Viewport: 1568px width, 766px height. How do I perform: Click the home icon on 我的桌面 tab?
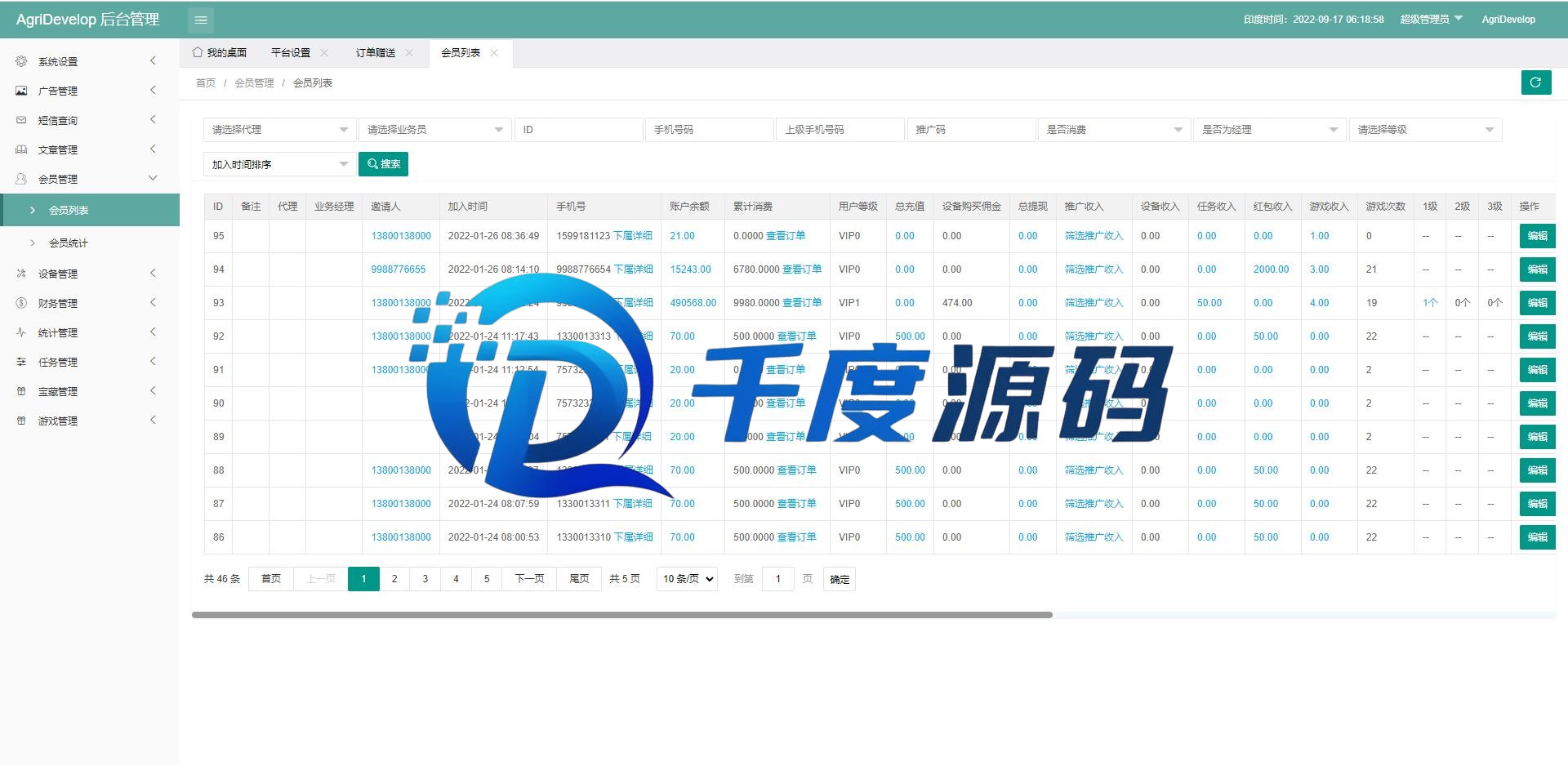click(198, 52)
